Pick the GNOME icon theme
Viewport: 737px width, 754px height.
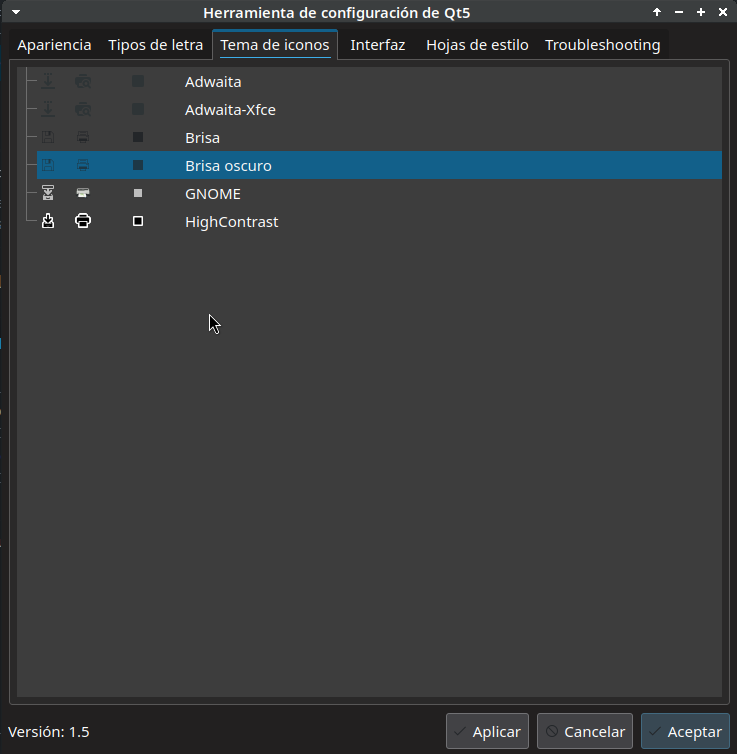point(212,194)
